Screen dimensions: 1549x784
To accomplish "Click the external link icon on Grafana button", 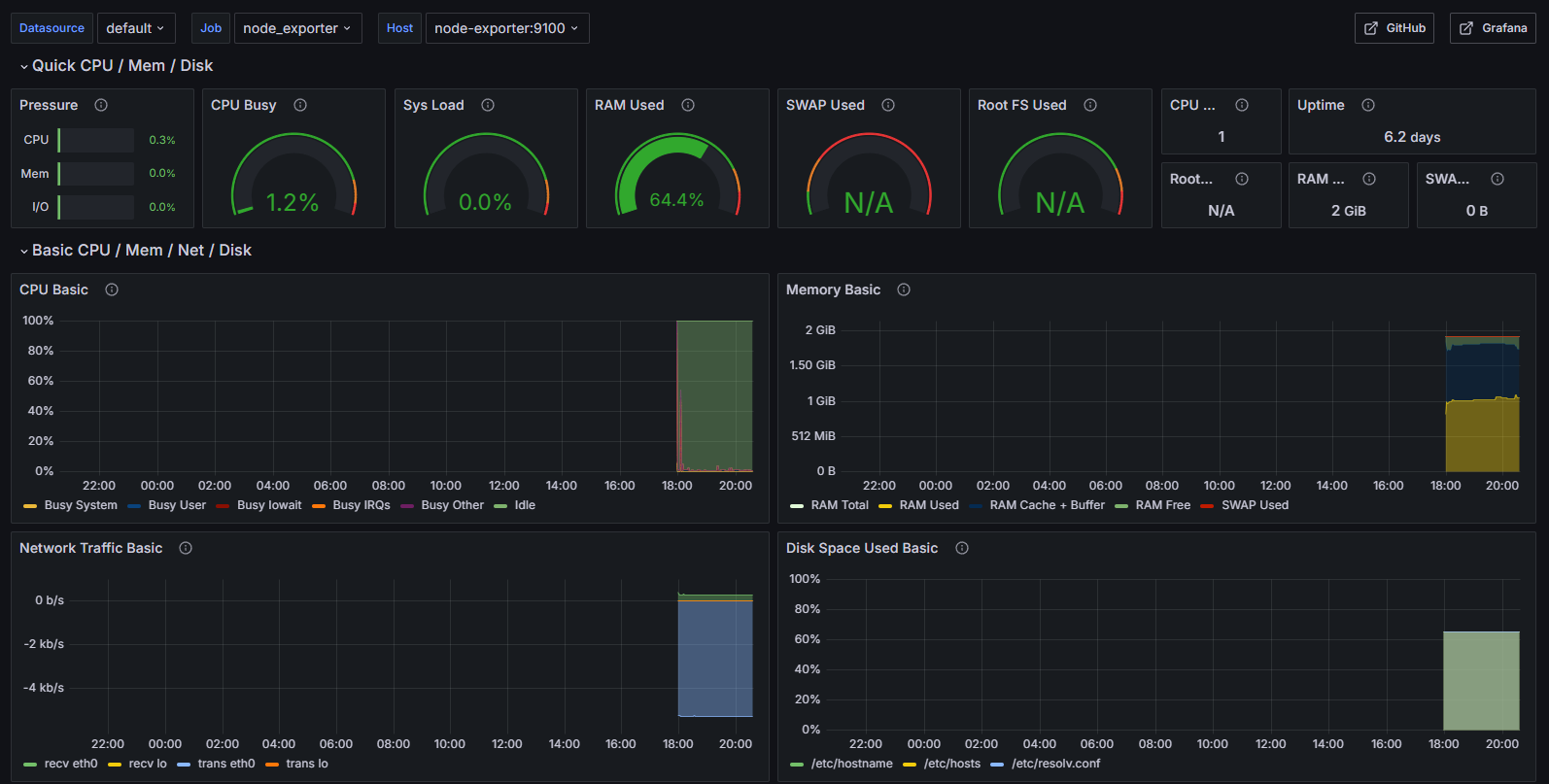I will pos(1466,28).
